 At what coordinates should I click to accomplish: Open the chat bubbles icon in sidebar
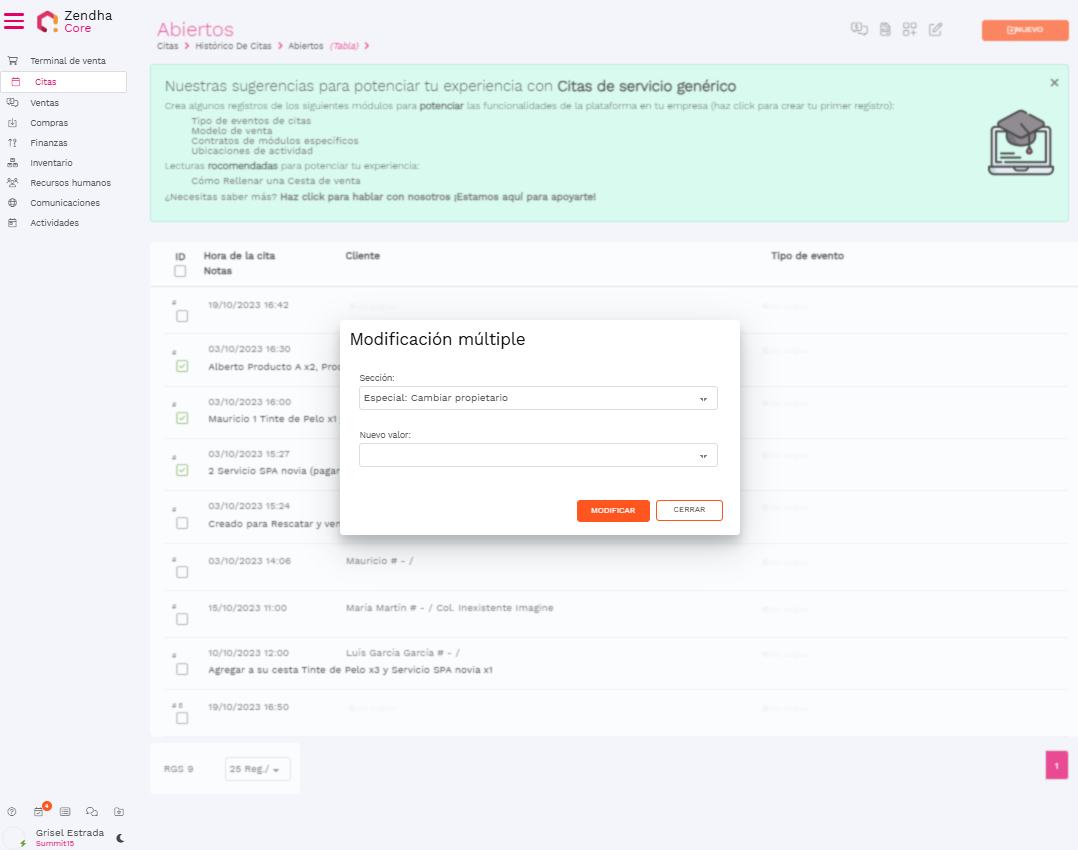92,812
